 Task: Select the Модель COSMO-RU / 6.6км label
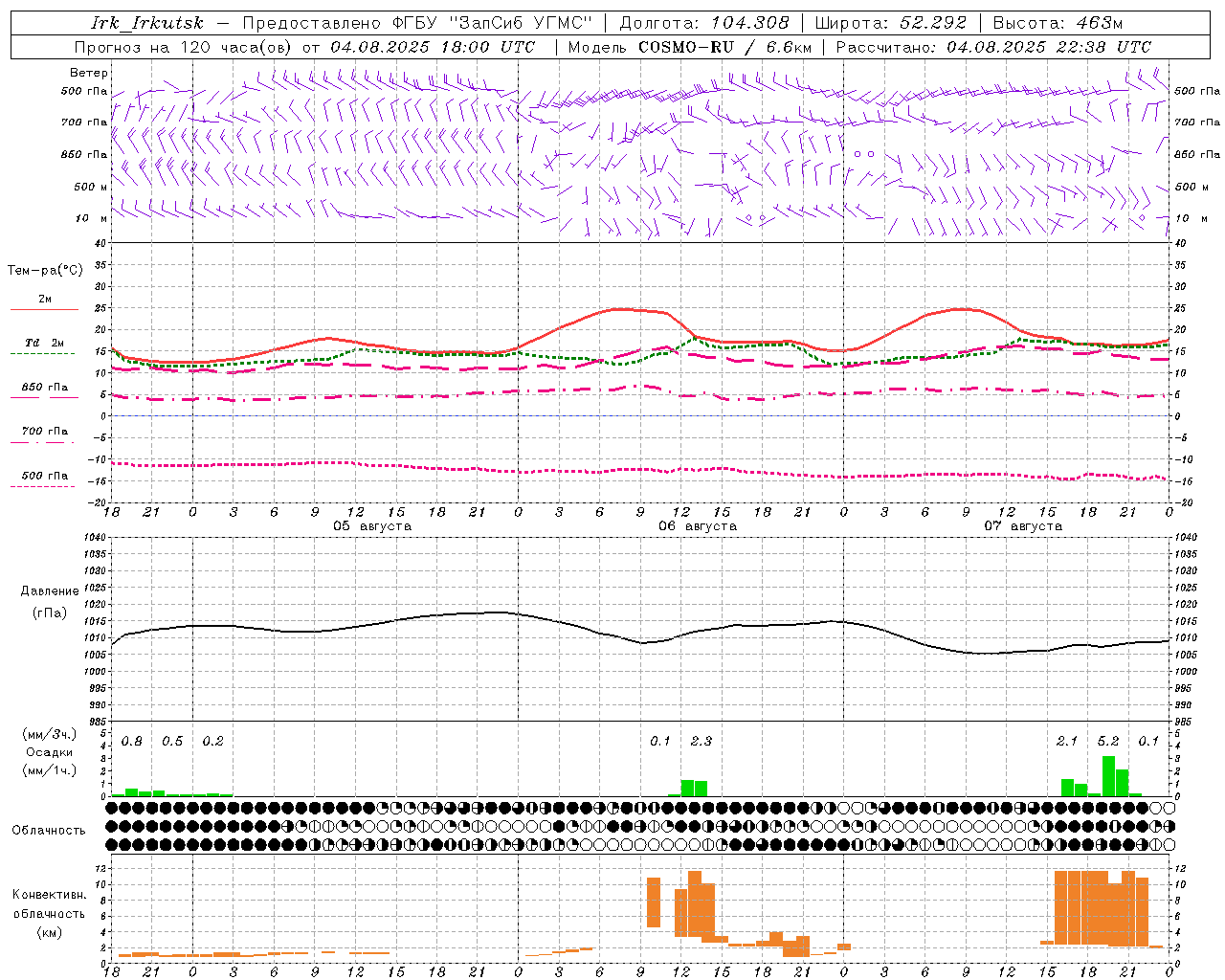690,47
